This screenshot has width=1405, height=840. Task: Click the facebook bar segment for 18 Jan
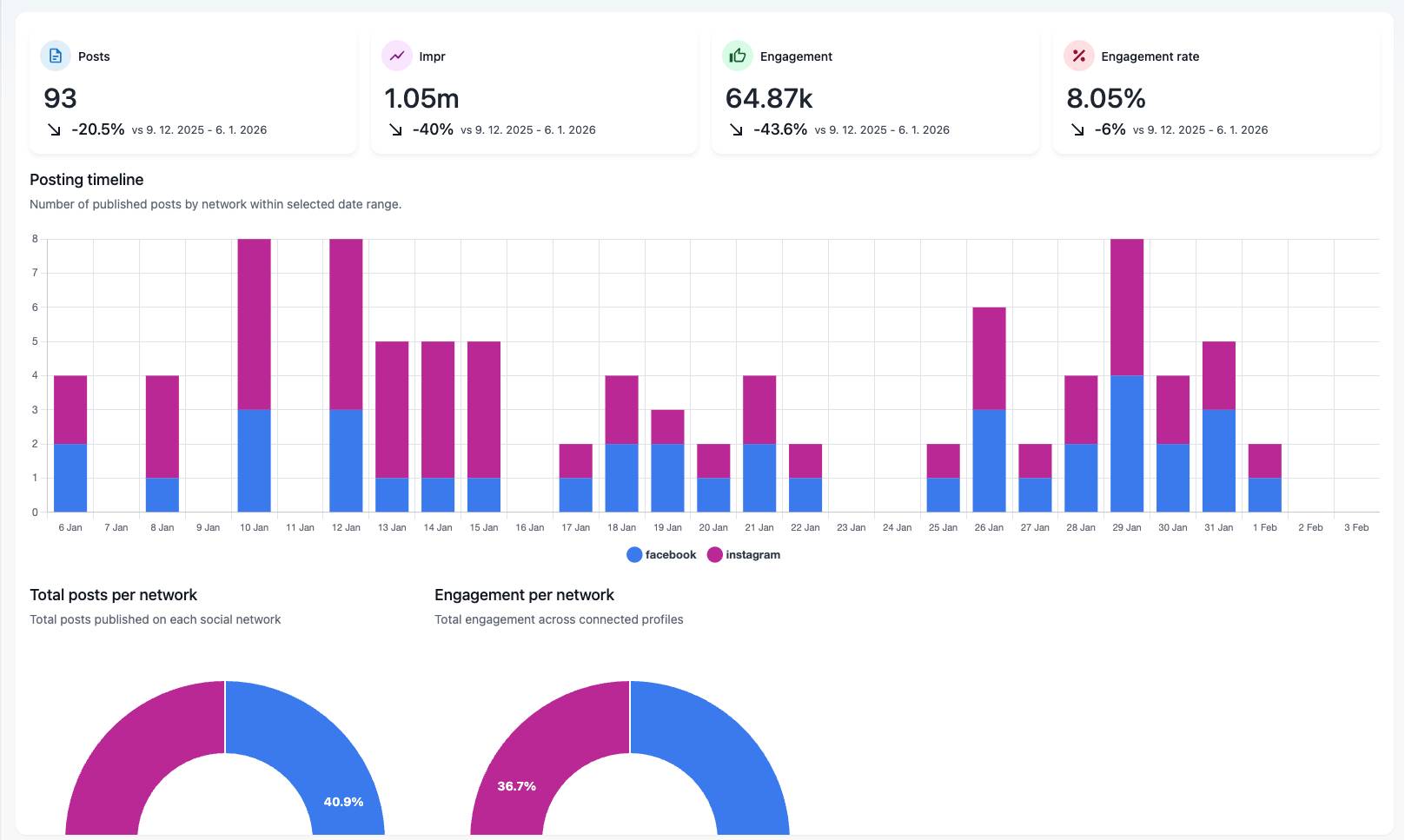coord(622,478)
